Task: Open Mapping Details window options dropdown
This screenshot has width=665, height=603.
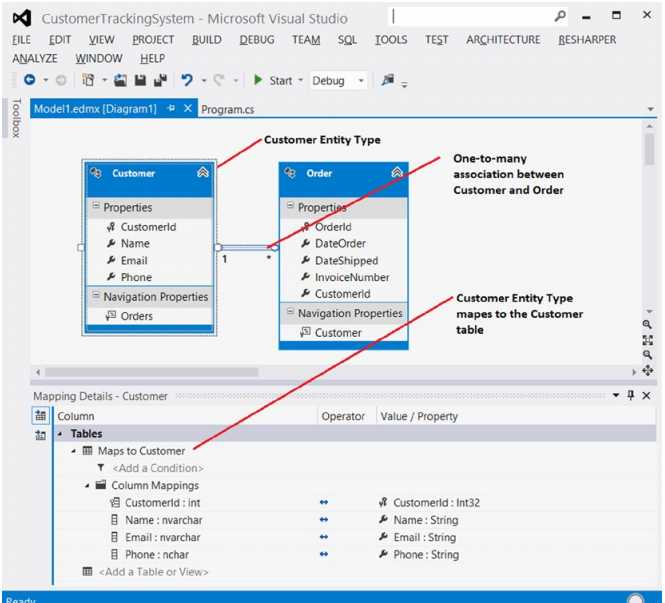Action: [x=616, y=395]
